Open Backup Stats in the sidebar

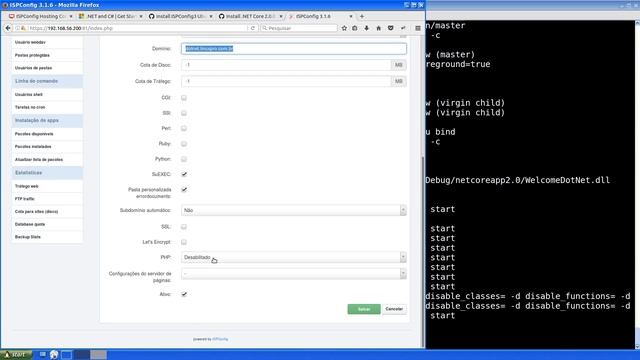point(47,237)
